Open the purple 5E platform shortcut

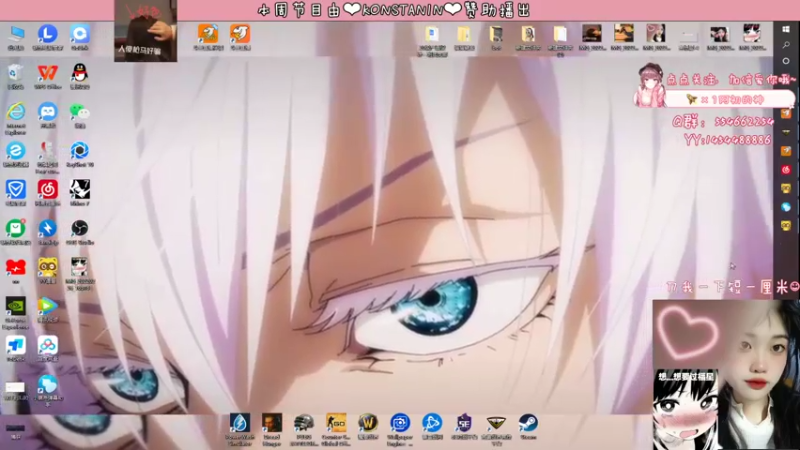click(464, 423)
